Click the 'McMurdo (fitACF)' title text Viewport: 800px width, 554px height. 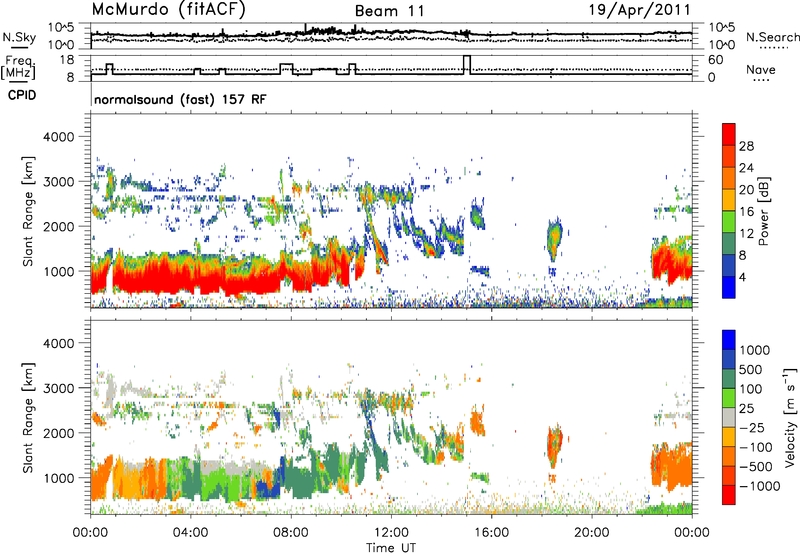coord(168,10)
